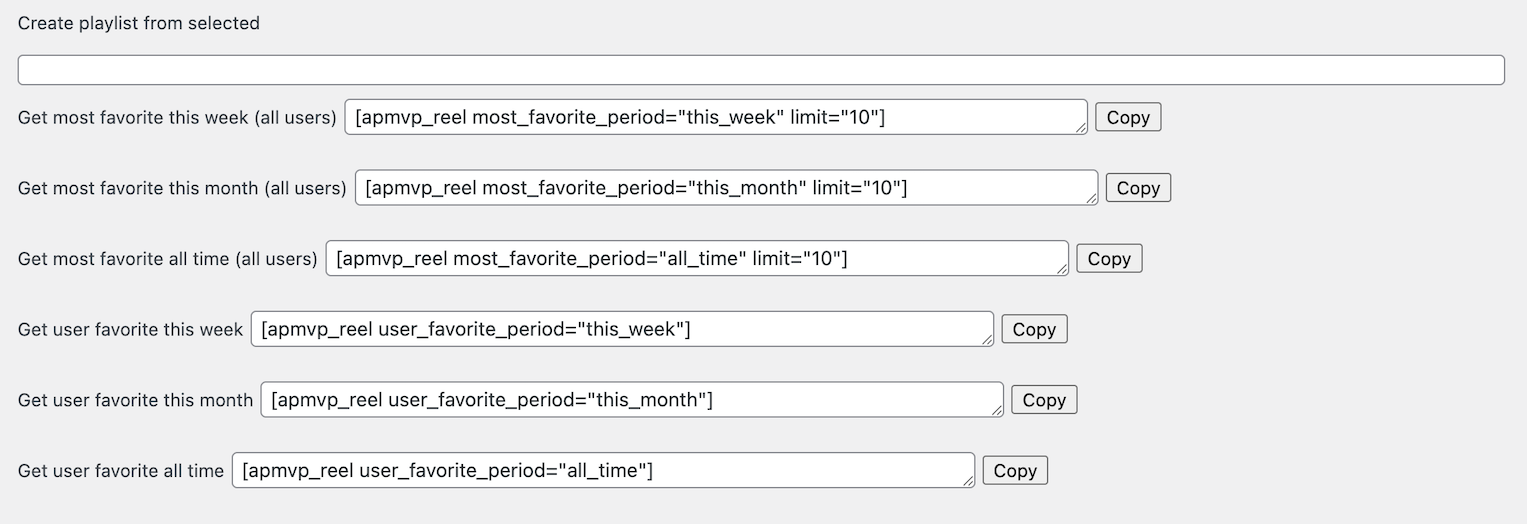Click resize handle of most favorite this month textarea
This screenshot has width=1527, height=524.
click(1091, 199)
